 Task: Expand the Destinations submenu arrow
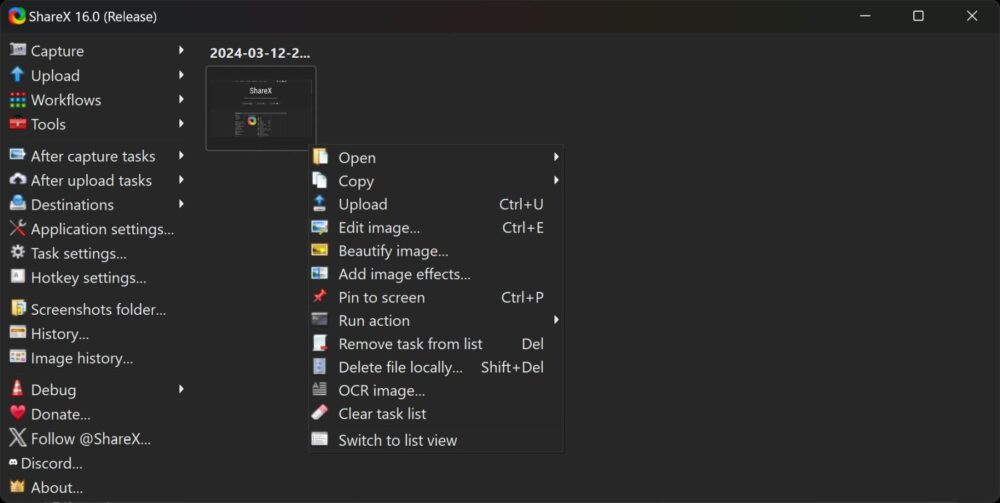point(181,205)
